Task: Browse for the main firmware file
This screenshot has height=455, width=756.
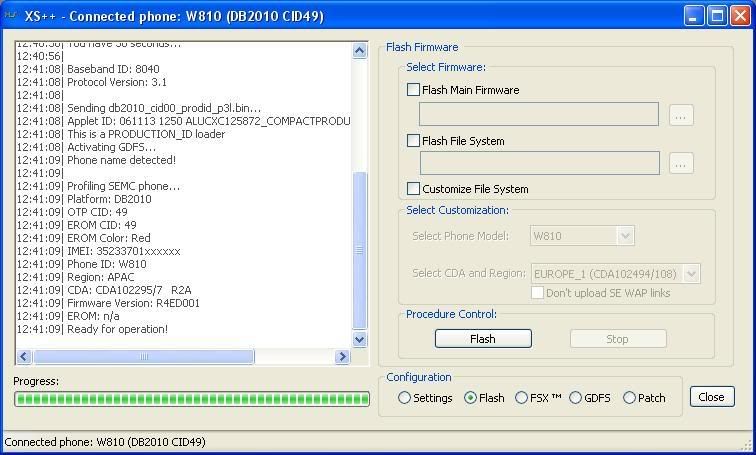Action: click(x=680, y=115)
